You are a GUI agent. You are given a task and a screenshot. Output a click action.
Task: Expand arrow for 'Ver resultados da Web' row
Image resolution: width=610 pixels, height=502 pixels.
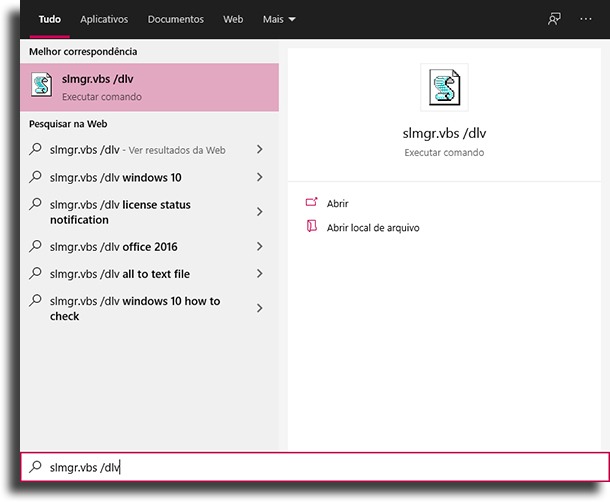point(260,149)
